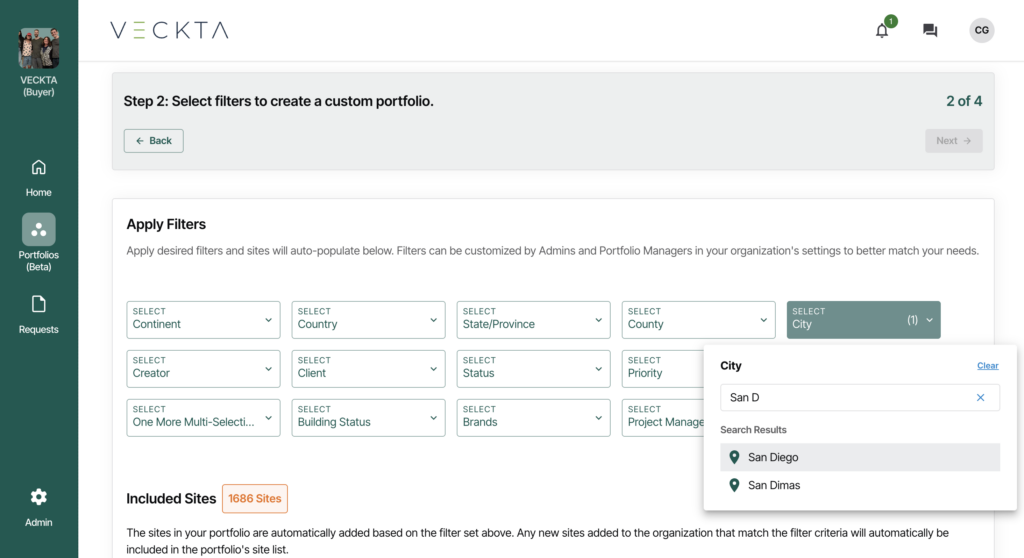Viewport: 1024px width, 558px height.
Task: Open Requests document icon
Action: point(39,304)
